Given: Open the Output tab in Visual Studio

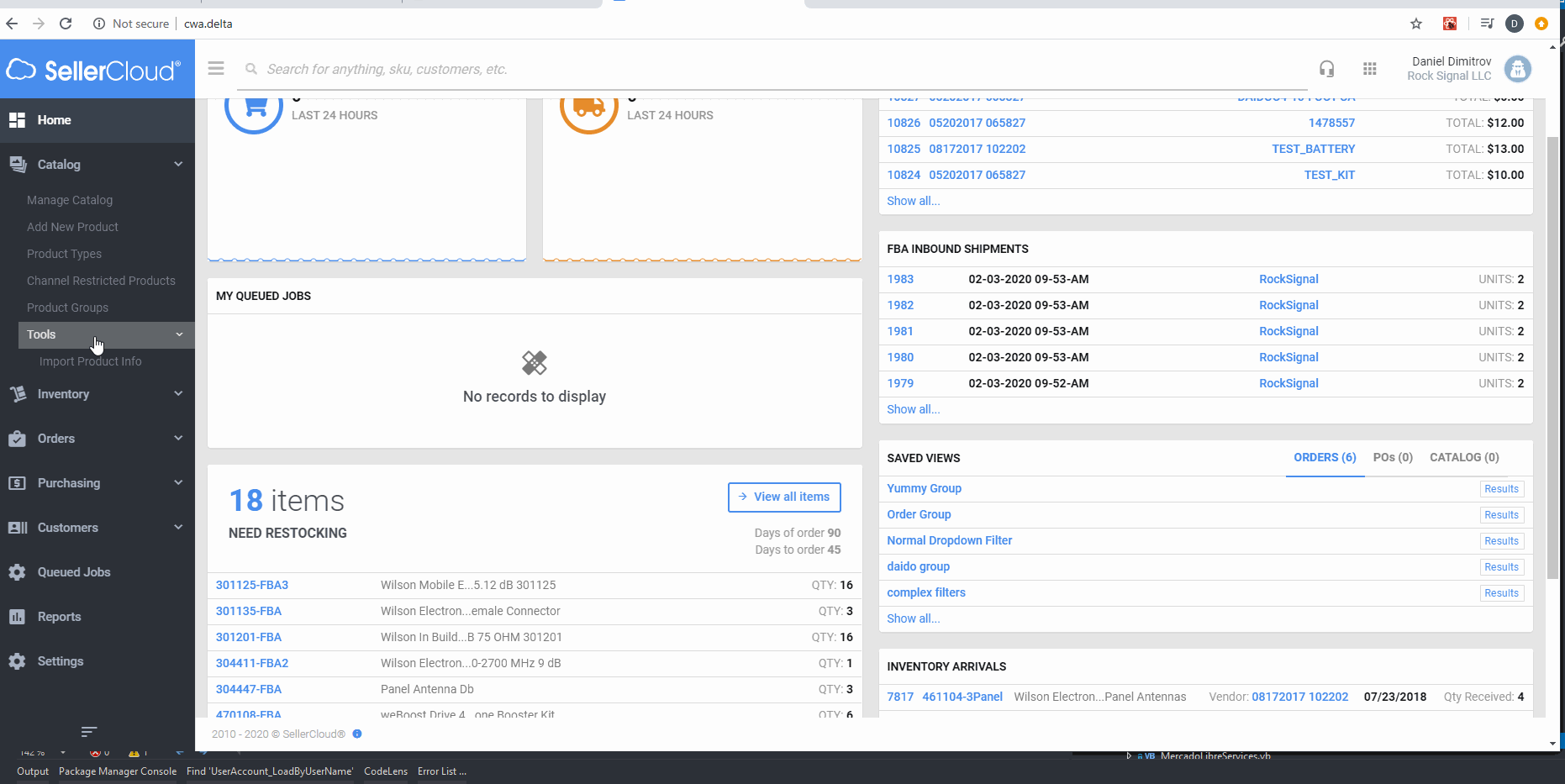Looking at the screenshot, I should (33, 771).
